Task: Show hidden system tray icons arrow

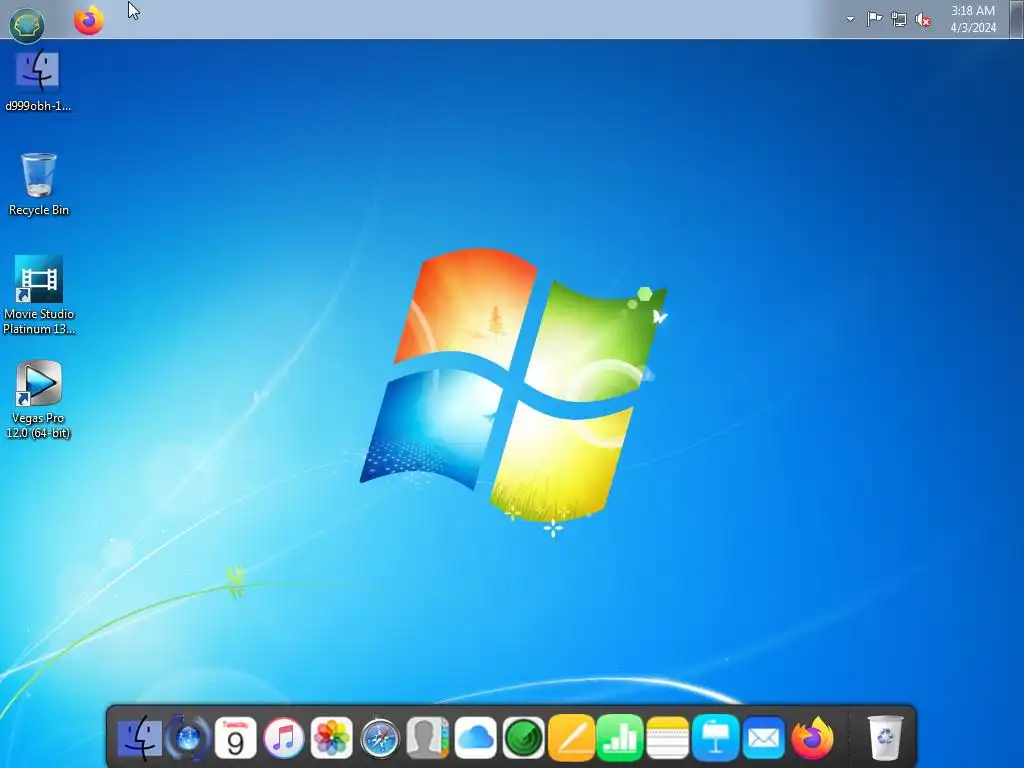Action: click(850, 19)
